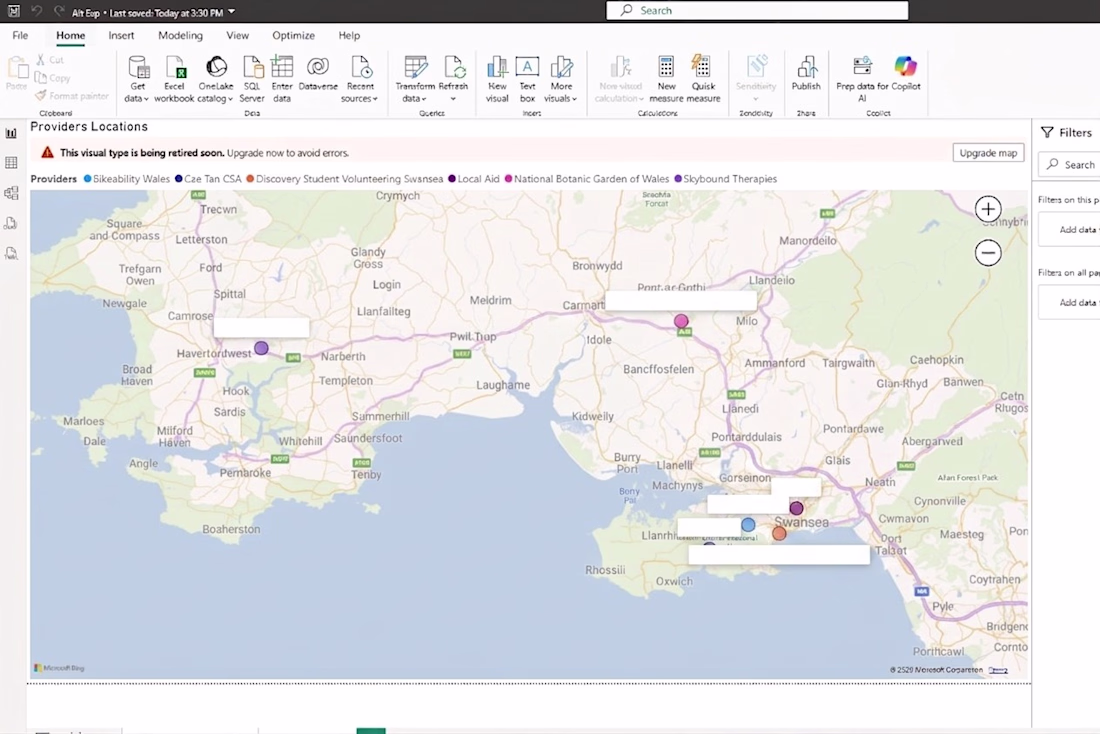Click Transform data
1100x734 pixels.
415,79
